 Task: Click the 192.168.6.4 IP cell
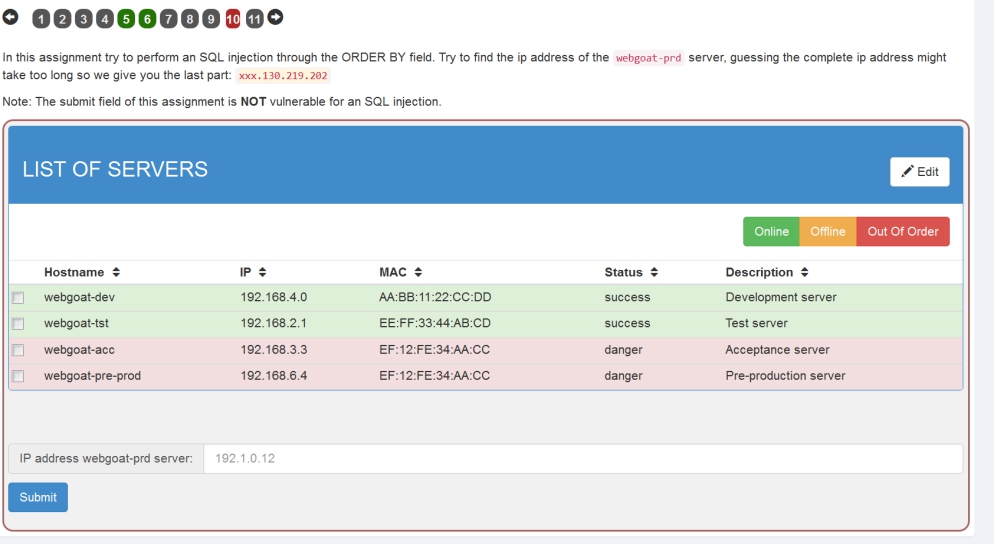click(273, 376)
